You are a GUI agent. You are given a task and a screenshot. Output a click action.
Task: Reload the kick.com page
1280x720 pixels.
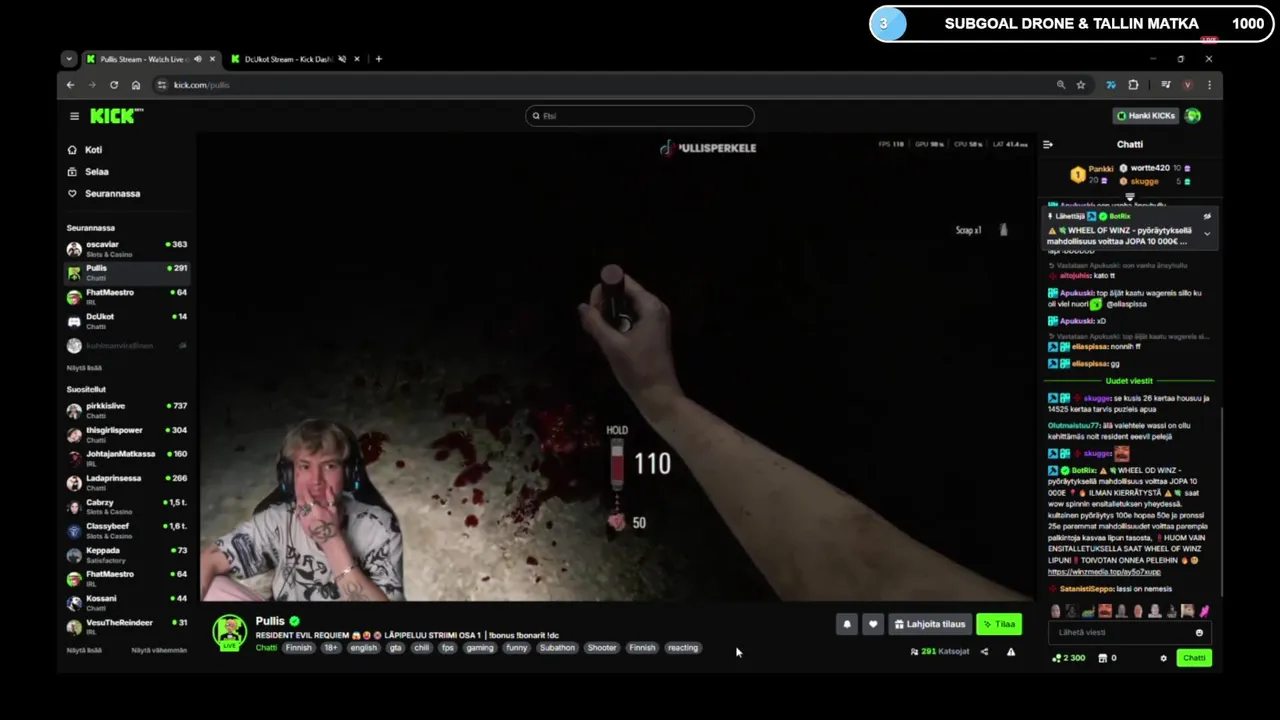click(114, 85)
